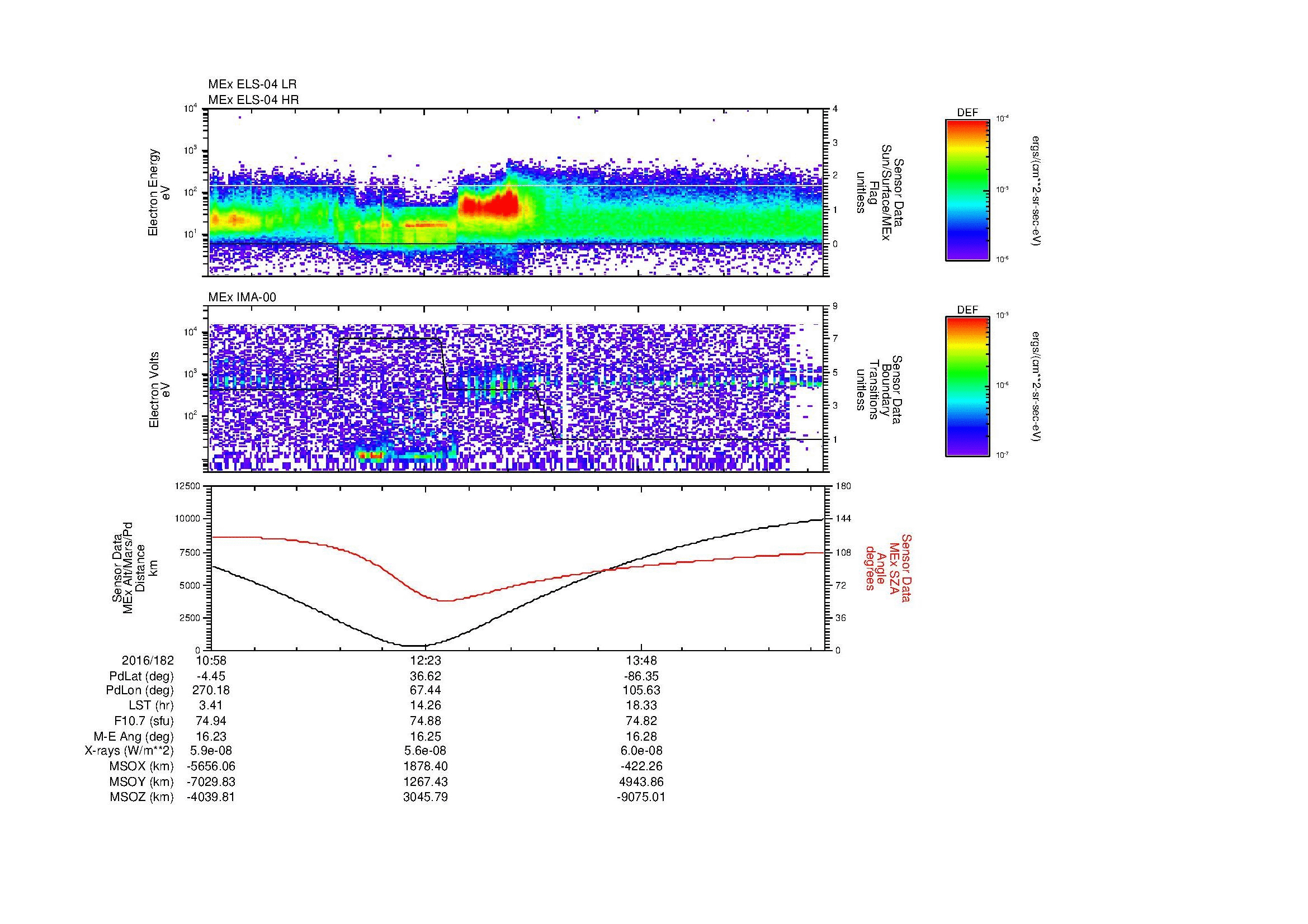Screen dimensions: 1308x924
Task: Click the PdLat value -4.45
Action: (x=211, y=676)
